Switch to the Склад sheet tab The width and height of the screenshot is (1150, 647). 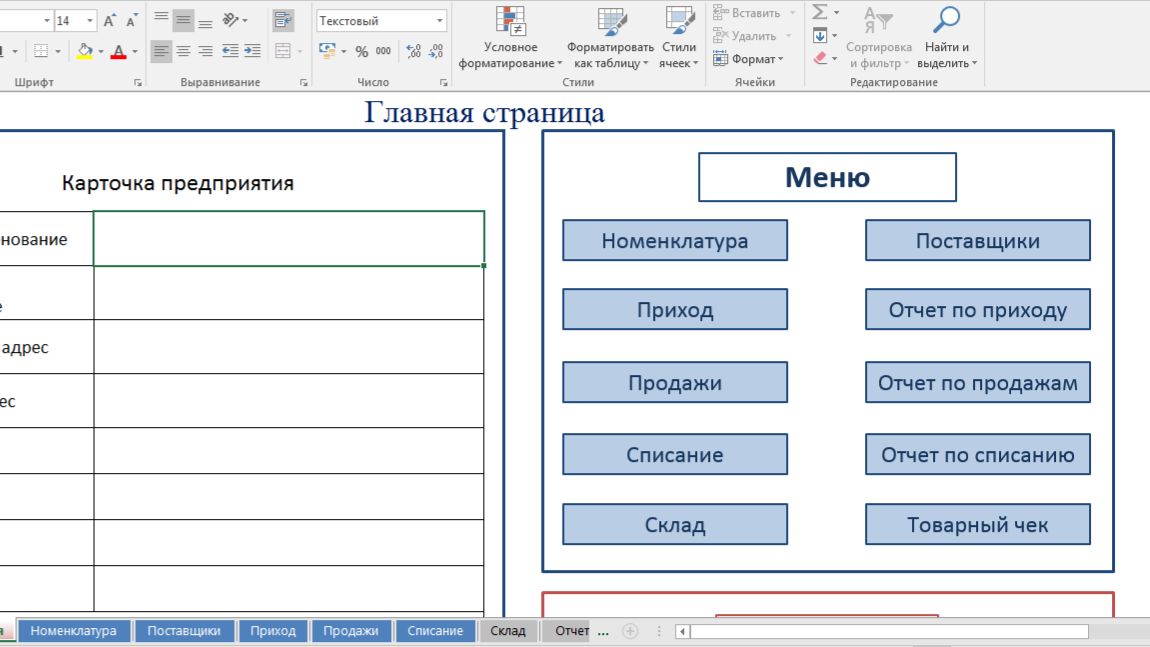coord(508,631)
